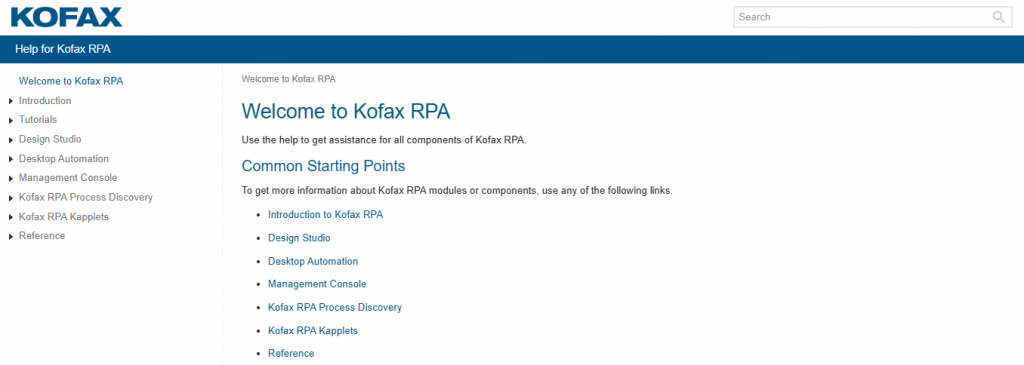Select Welcome to Kofax RPA in sidebar
The width and height of the screenshot is (1024, 365).
coord(71,81)
